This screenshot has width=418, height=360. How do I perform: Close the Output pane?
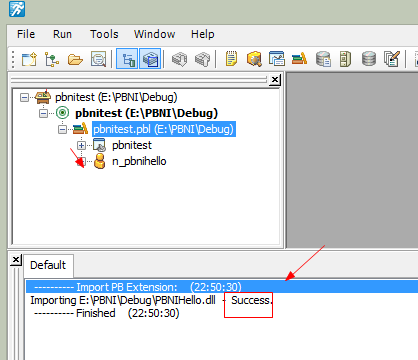15,260
